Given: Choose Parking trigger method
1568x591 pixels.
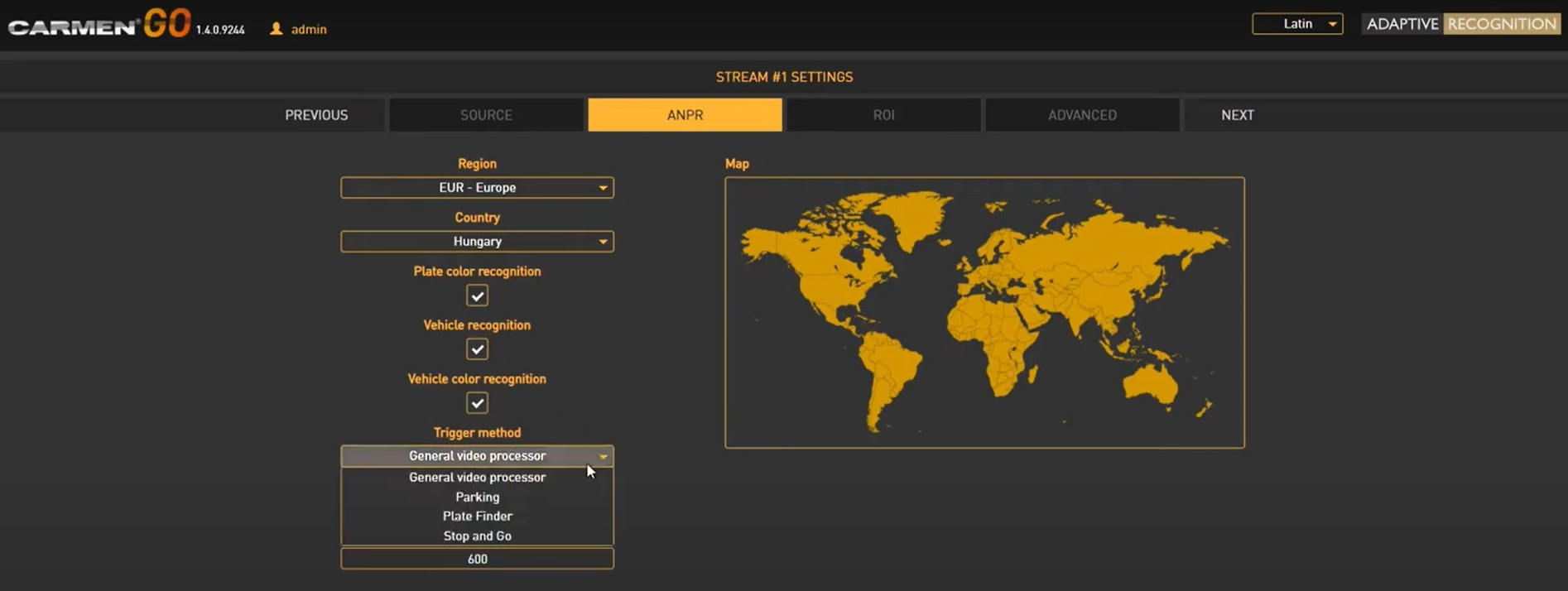Looking at the screenshot, I should click(x=477, y=497).
